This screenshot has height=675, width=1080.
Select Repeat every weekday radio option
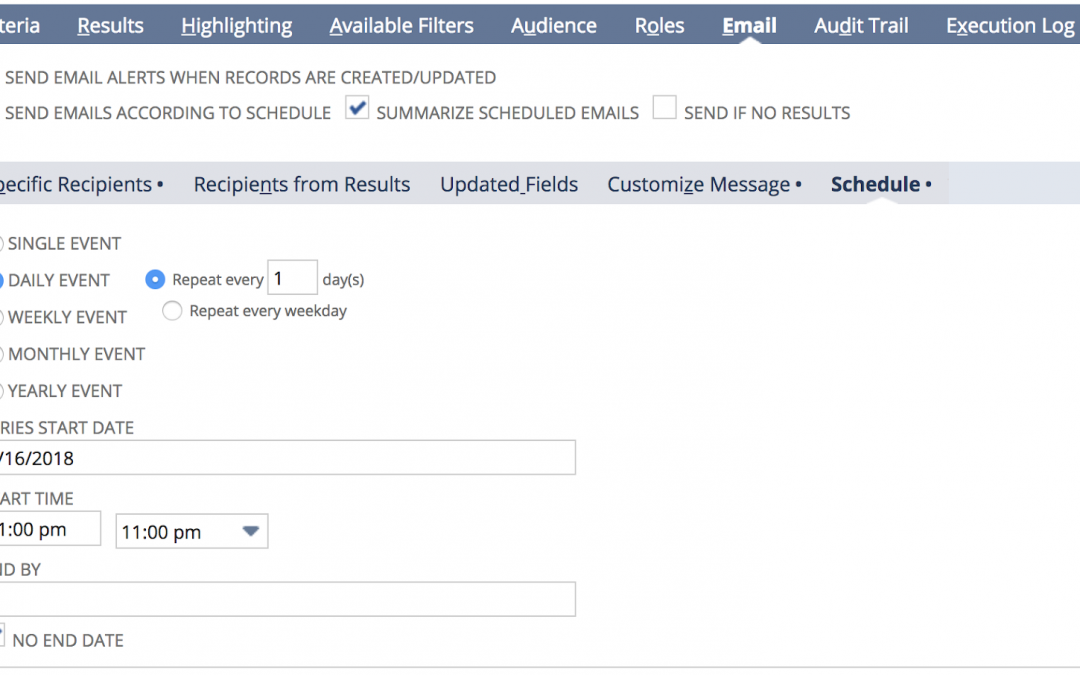point(172,311)
